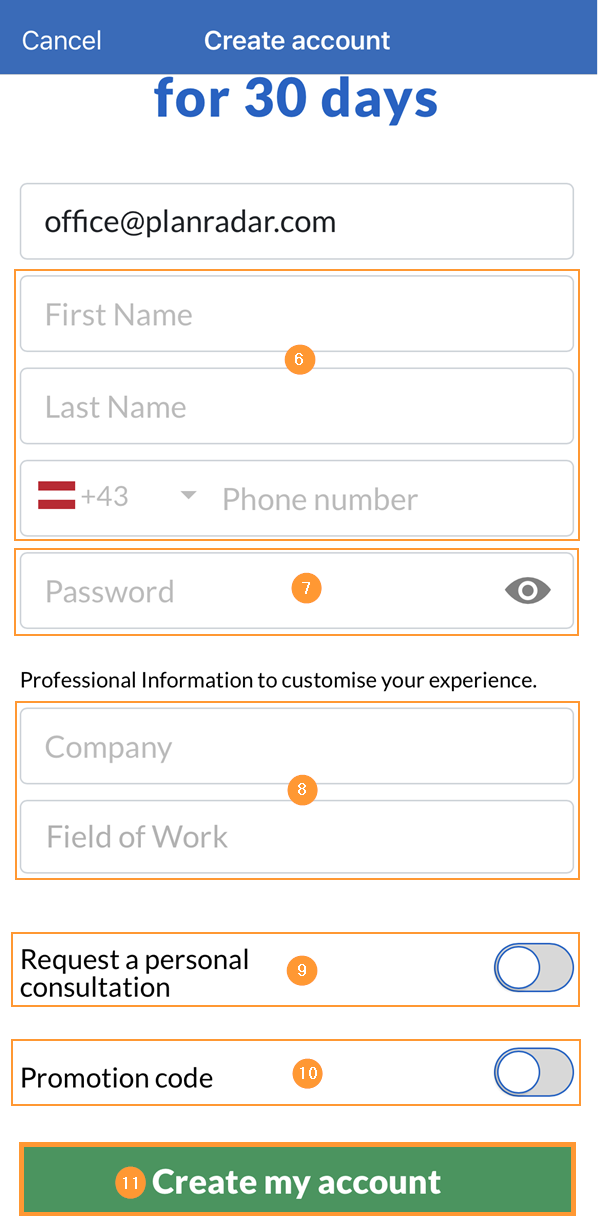Tap the orange number 9 badge
The width and height of the screenshot is (600, 1216).
pos(302,970)
